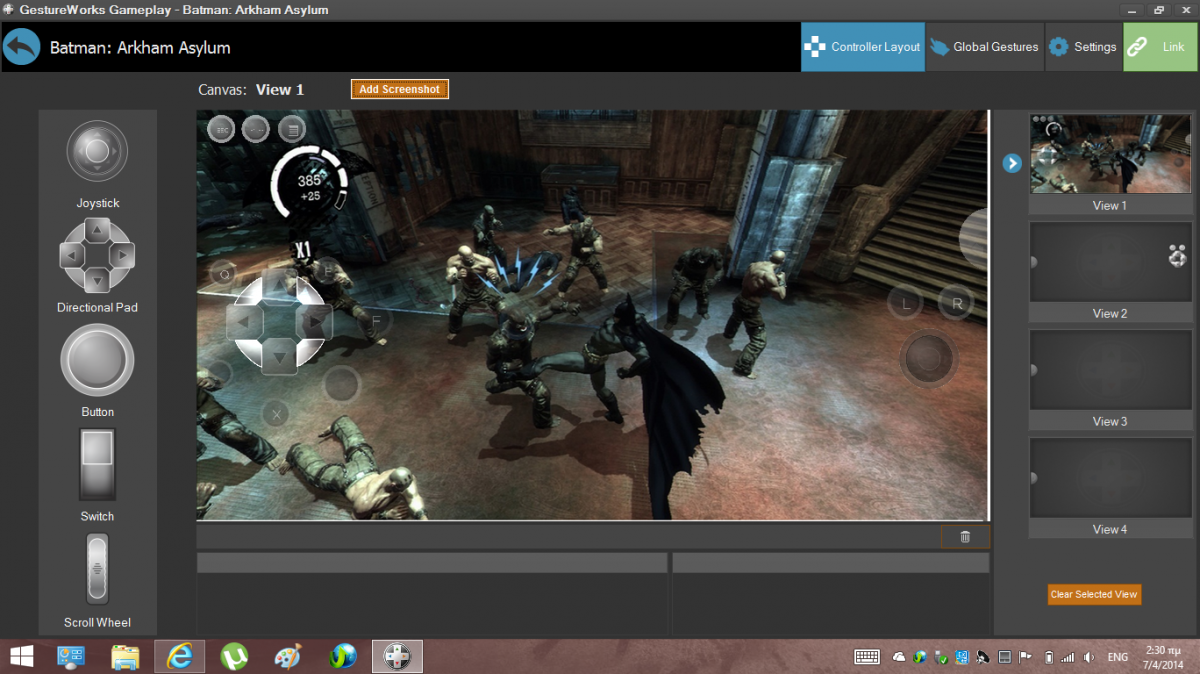The height and width of the screenshot is (674, 1200).
Task: Click the Clear Selected View button
Action: pos(1094,594)
